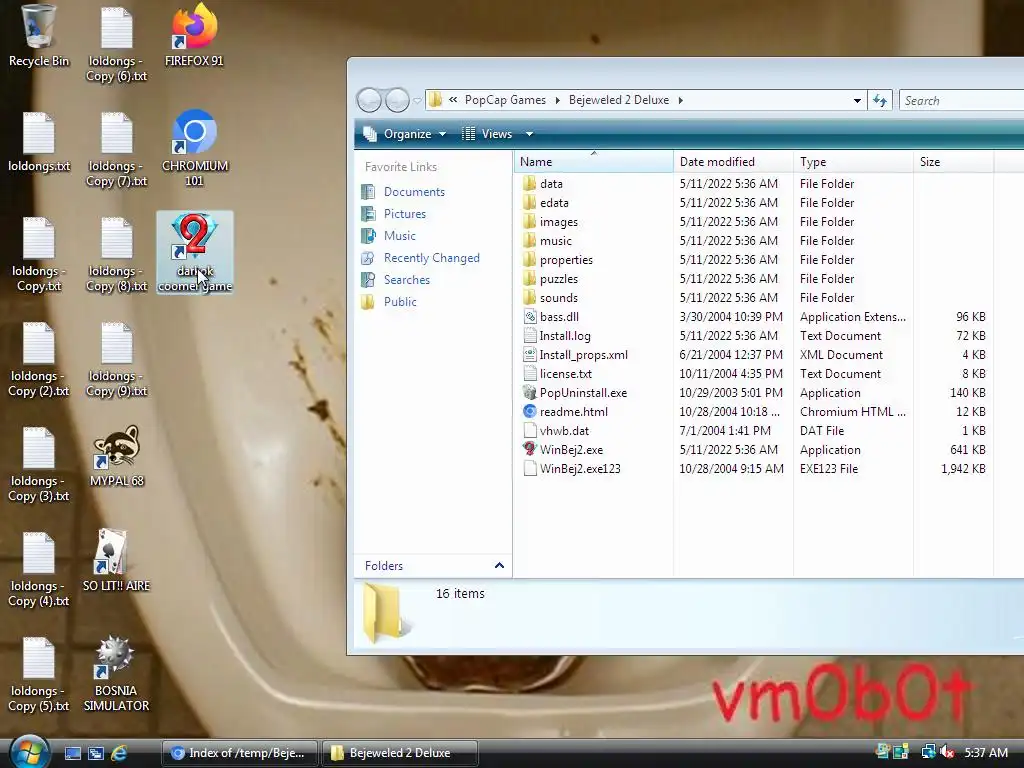Sort by Date modified column header
This screenshot has width=1024, height=768.
point(733,161)
